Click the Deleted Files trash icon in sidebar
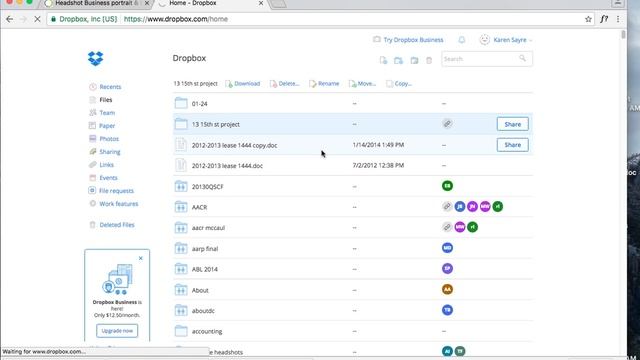The image size is (640, 360). point(93,225)
